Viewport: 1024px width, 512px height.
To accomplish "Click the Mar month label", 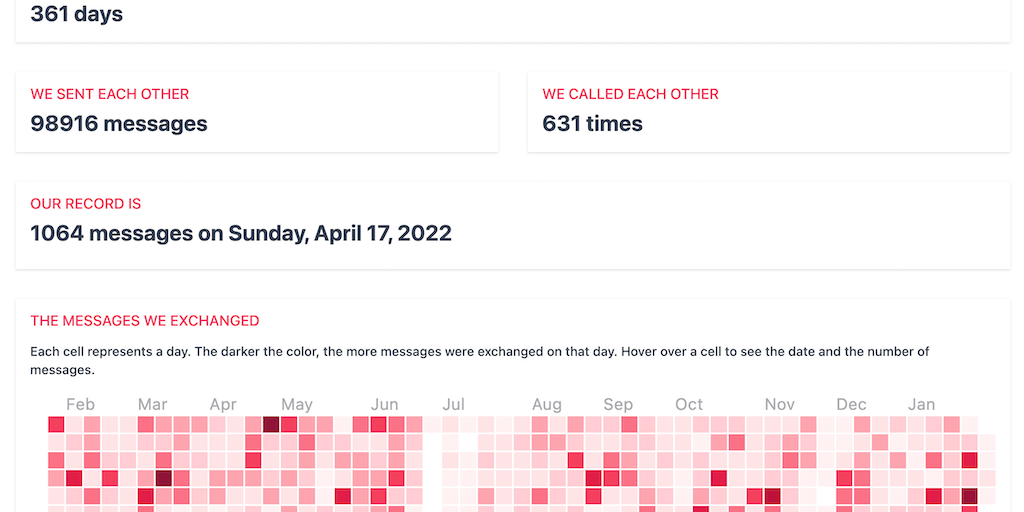I will point(152,405).
